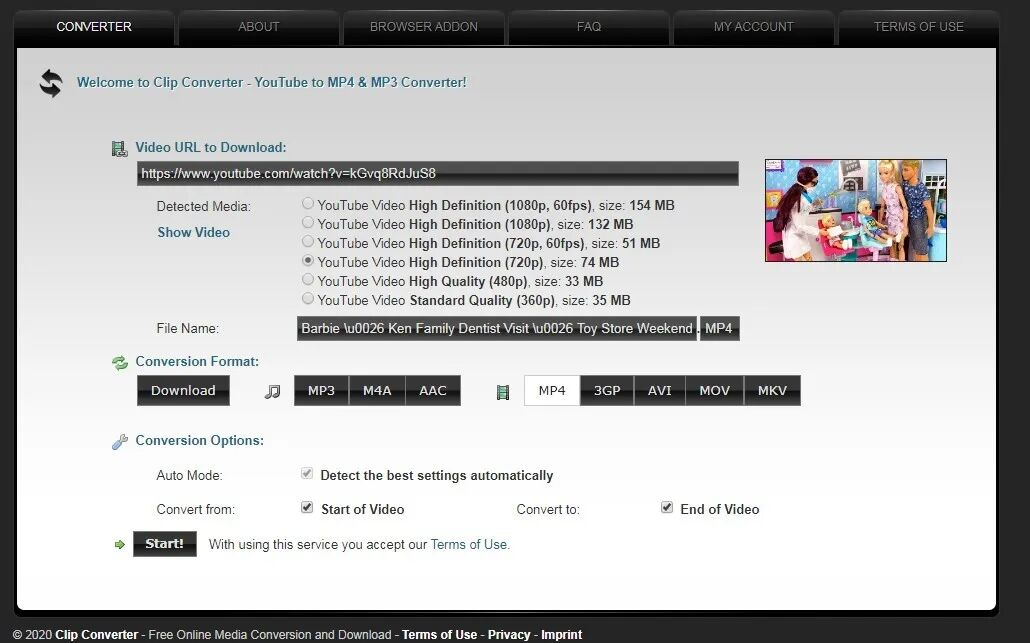Click the green arrow icon beside Start!
Image resolution: width=1030 pixels, height=643 pixels.
point(120,544)
